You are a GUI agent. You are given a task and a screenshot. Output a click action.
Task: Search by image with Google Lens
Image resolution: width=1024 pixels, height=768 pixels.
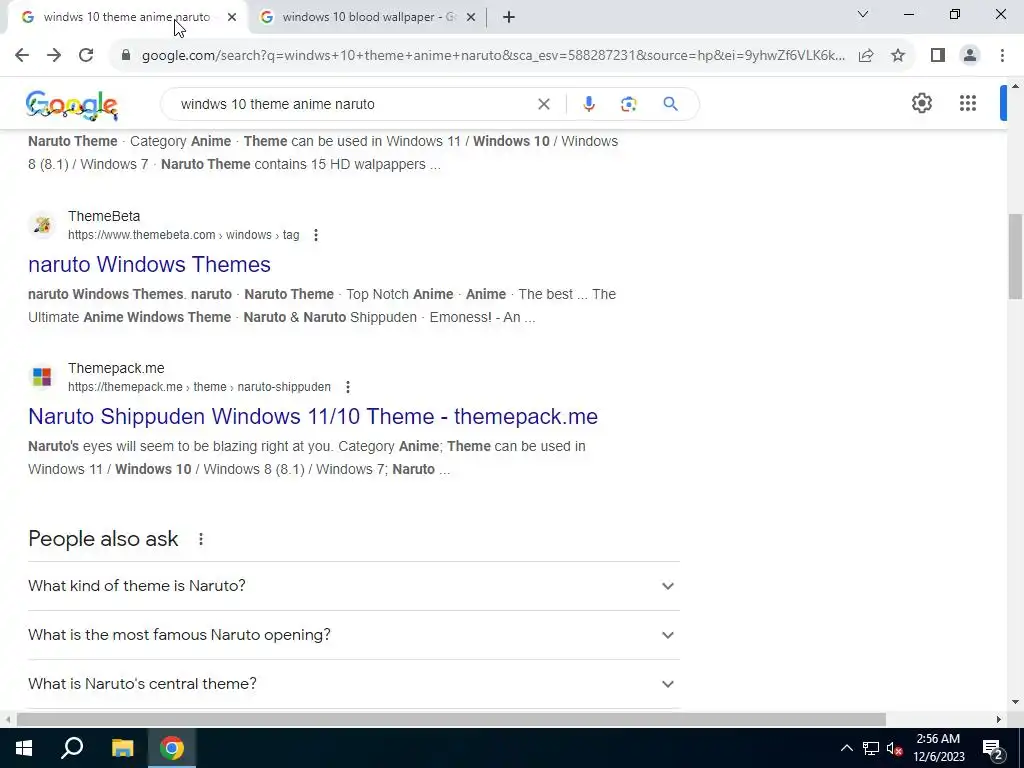click(628, 104)
